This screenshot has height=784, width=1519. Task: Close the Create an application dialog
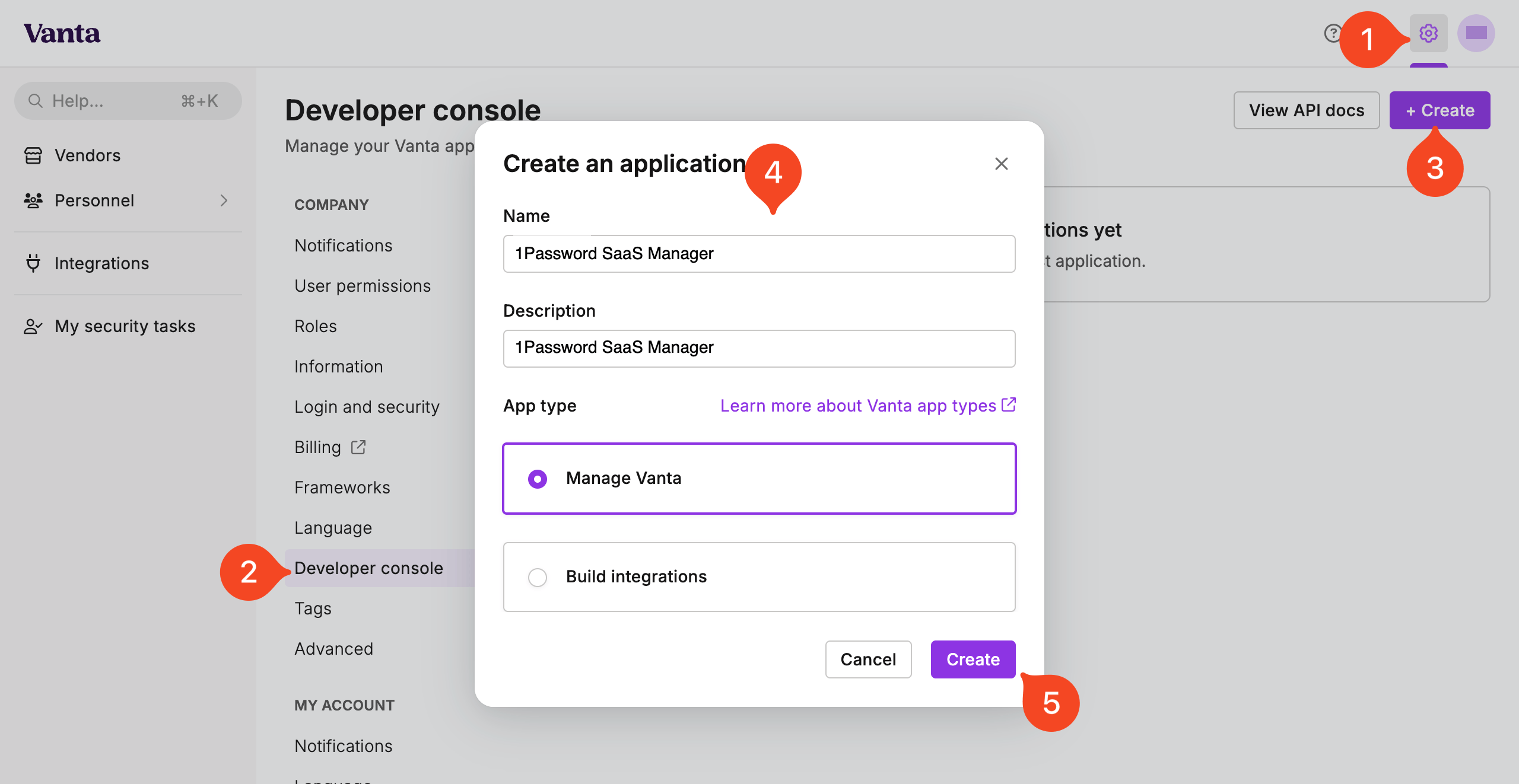click(1002, 164)
